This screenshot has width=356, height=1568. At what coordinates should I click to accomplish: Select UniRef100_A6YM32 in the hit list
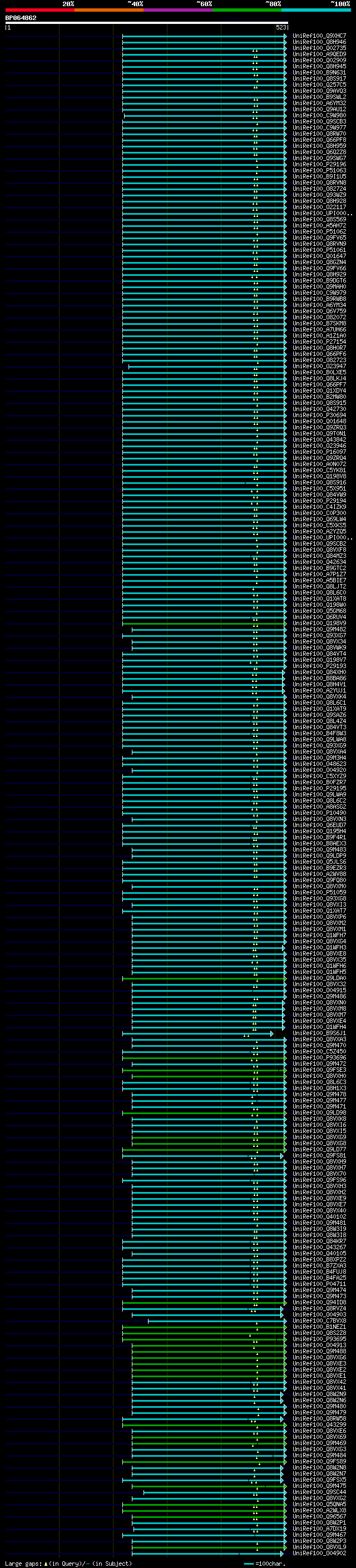[x=319, y=103]
